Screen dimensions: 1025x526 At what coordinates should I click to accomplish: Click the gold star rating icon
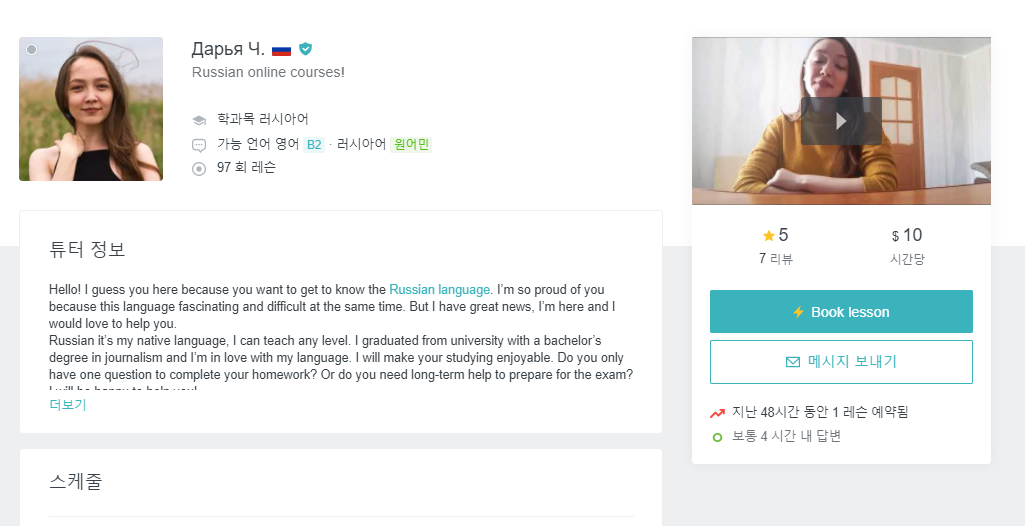pyautogui.click(x=768, y=235)
